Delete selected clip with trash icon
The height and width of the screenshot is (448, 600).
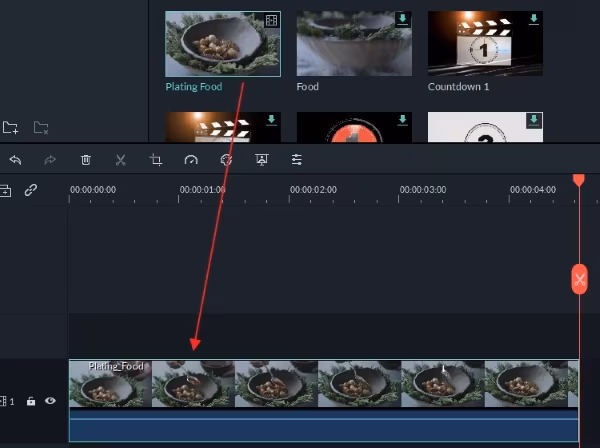pyautogui.click(x=86, y=160)
